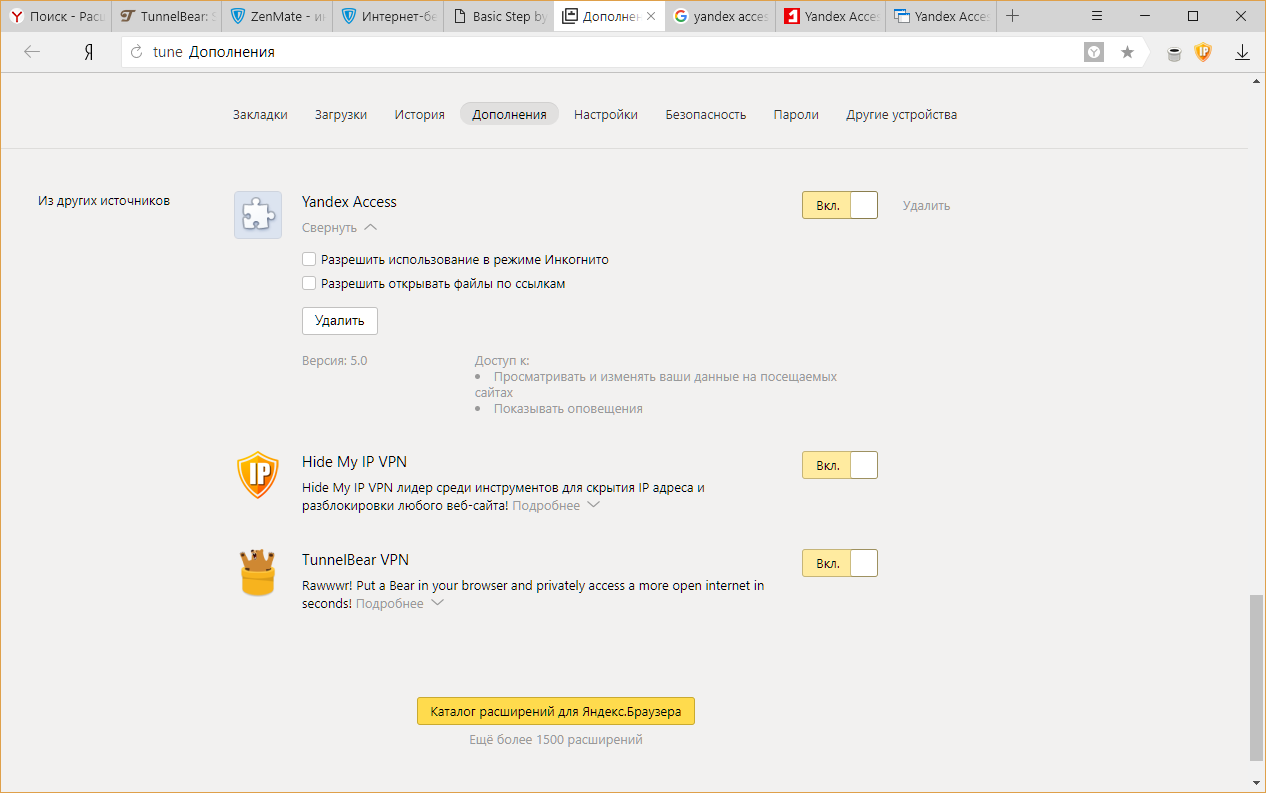Click the grey Удалить link beside toggle
Image resolution: width=1266 pixels, height=793 pixels.
[x=926, y=205]
